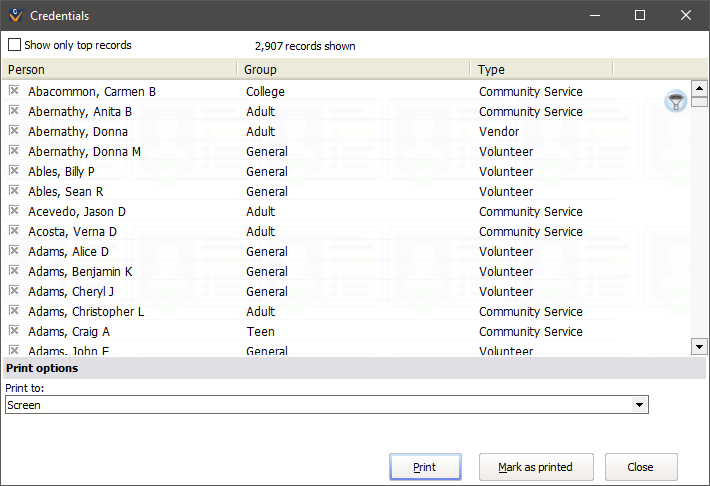Image resolution: width=710 pixels, height=486 pixels.
Task: Click College group cell
Action: tap(265, 91)
